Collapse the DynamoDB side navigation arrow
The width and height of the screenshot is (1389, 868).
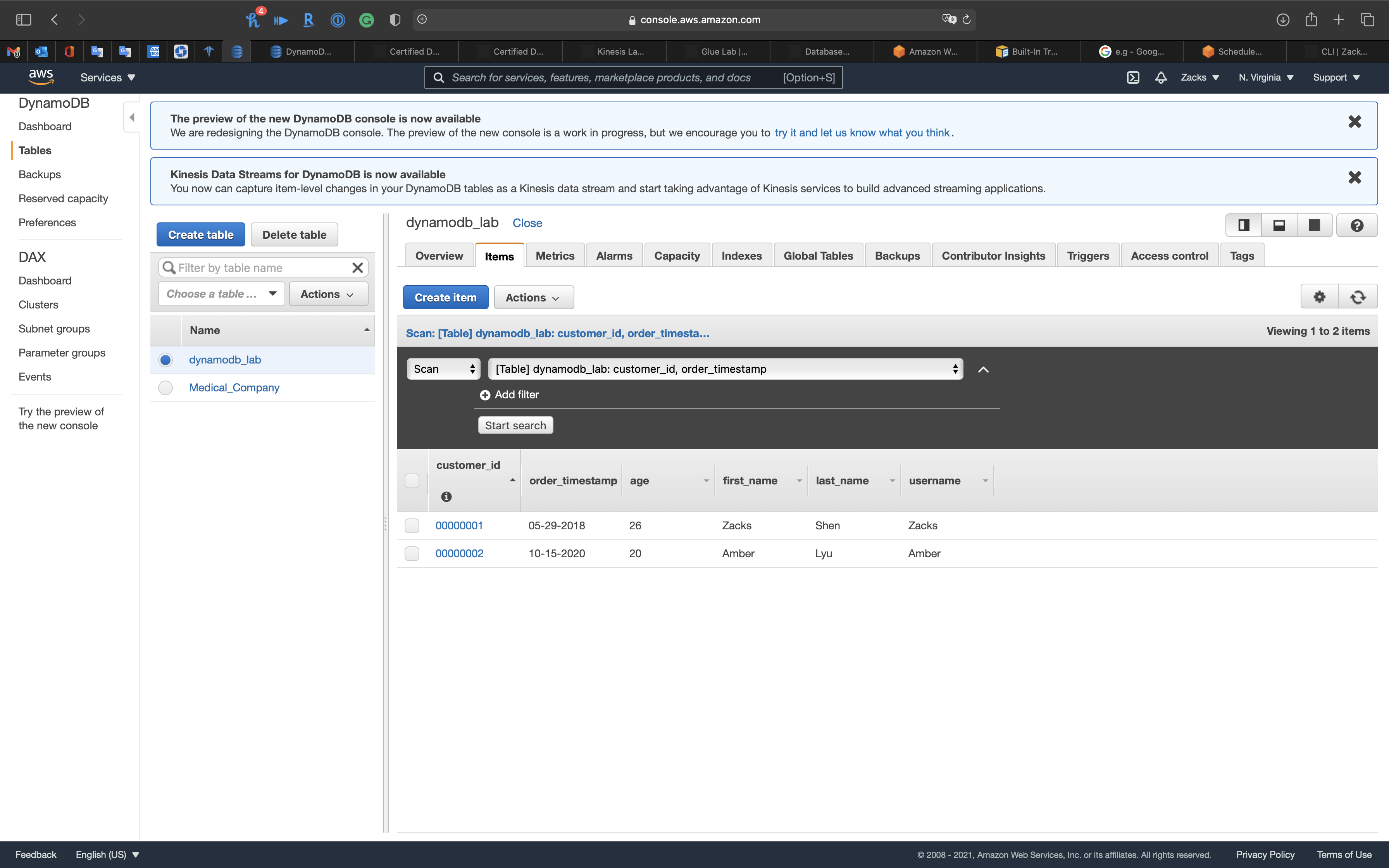[x=132, y=118]
